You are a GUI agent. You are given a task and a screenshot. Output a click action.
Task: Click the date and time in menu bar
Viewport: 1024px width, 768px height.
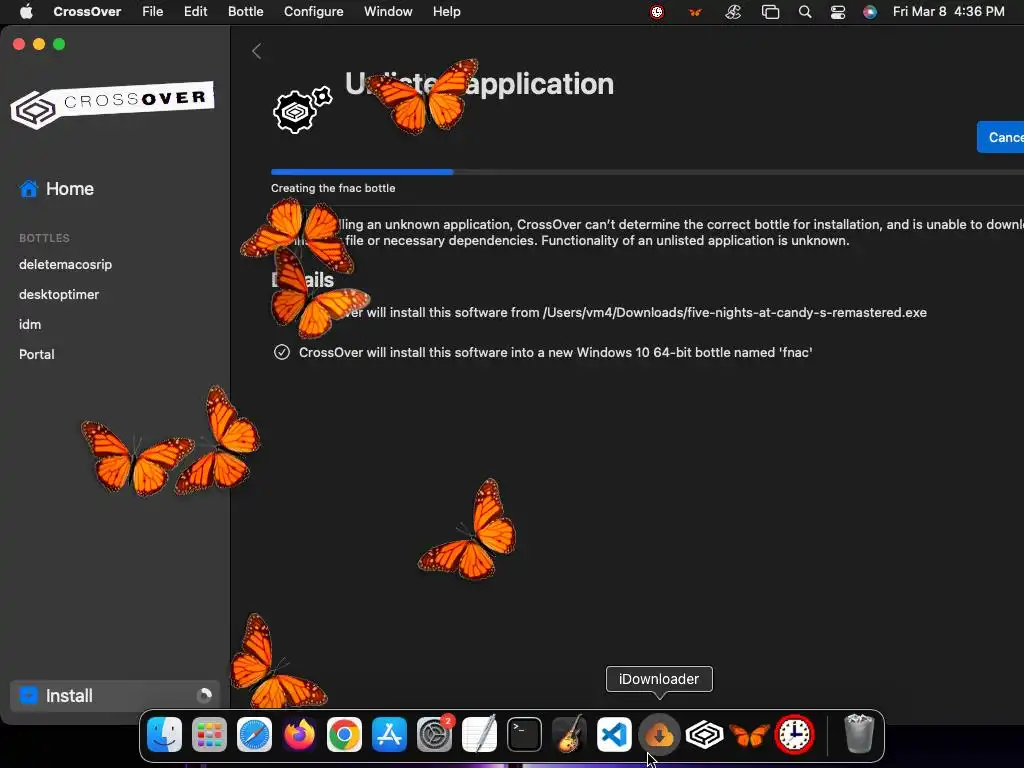pos(948,12)
